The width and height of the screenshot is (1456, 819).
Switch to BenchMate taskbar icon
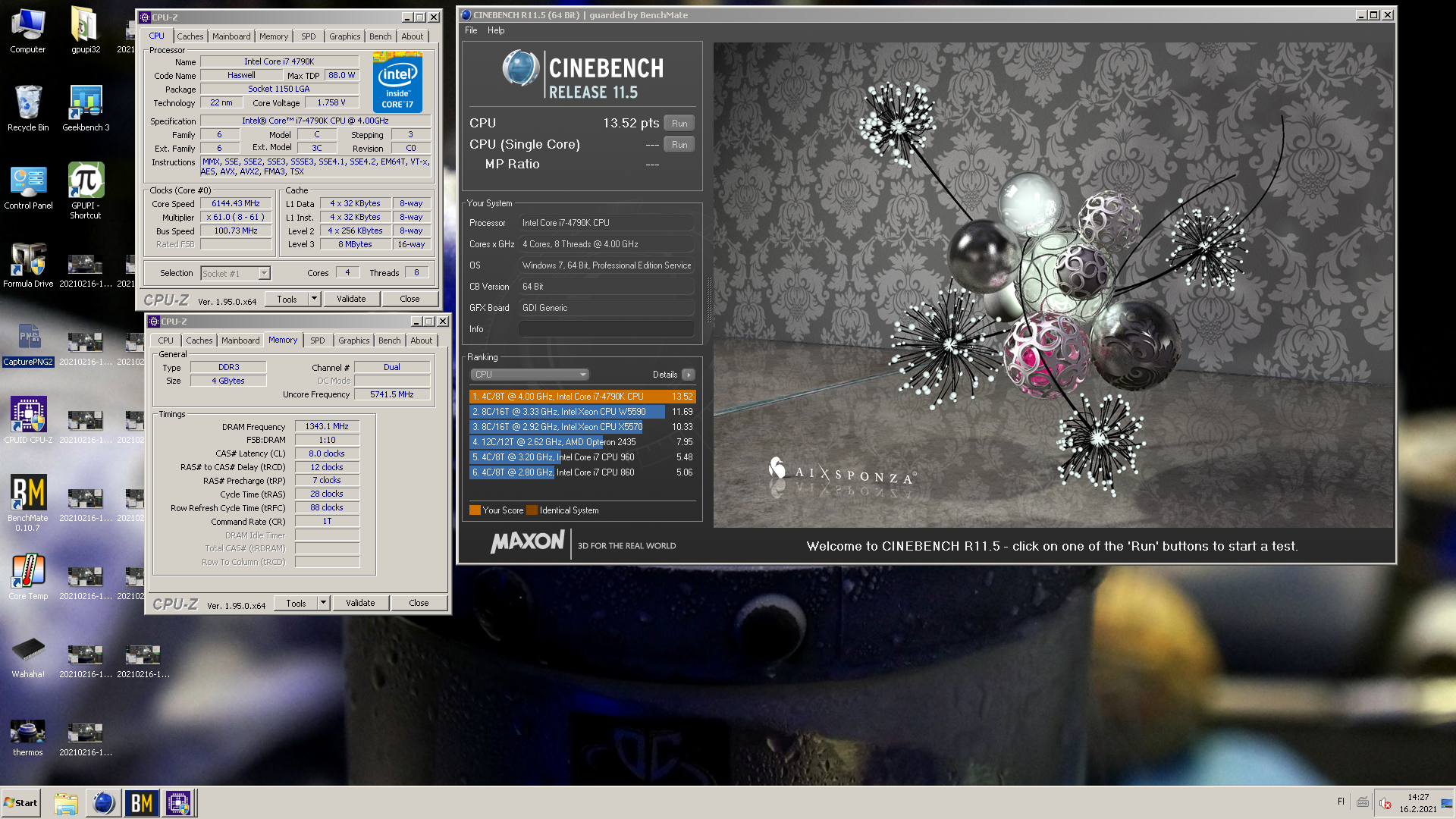(x=142, y=803)
